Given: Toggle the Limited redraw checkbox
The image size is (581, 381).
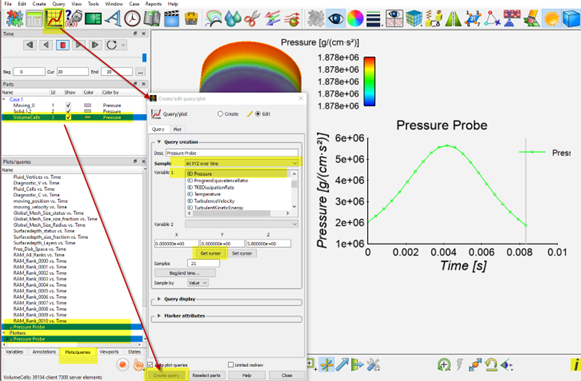Looking at the screenshot, I should (x=231, y=365).
